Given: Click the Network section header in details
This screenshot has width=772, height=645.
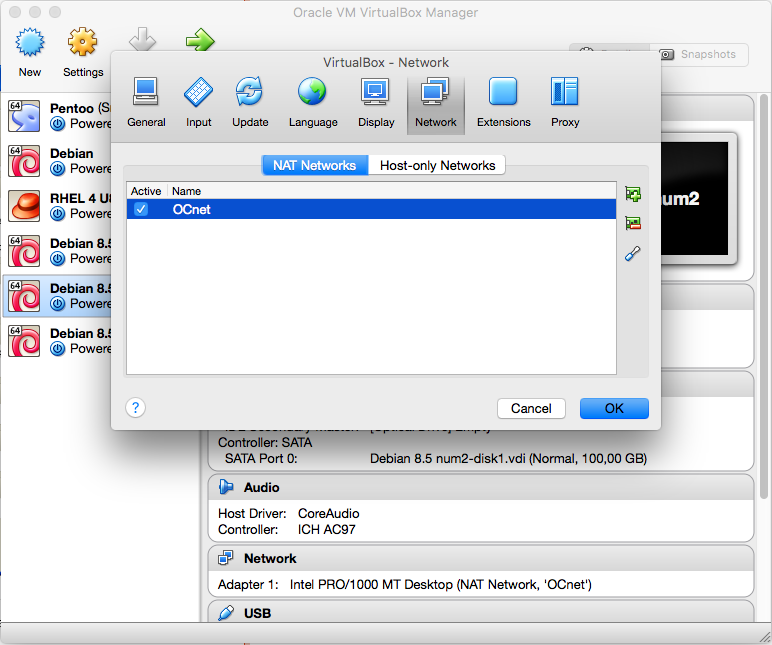Looking at the screenshot, I should click(481, 558).
